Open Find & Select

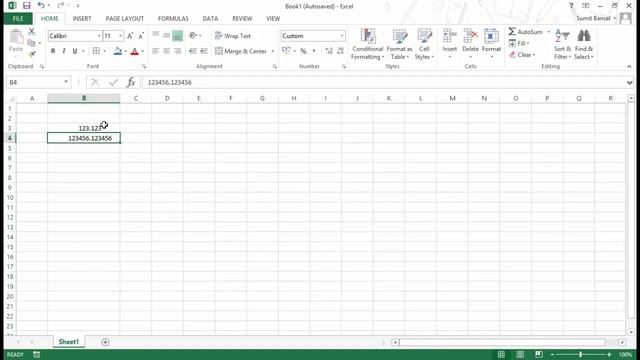pos(584,44)
